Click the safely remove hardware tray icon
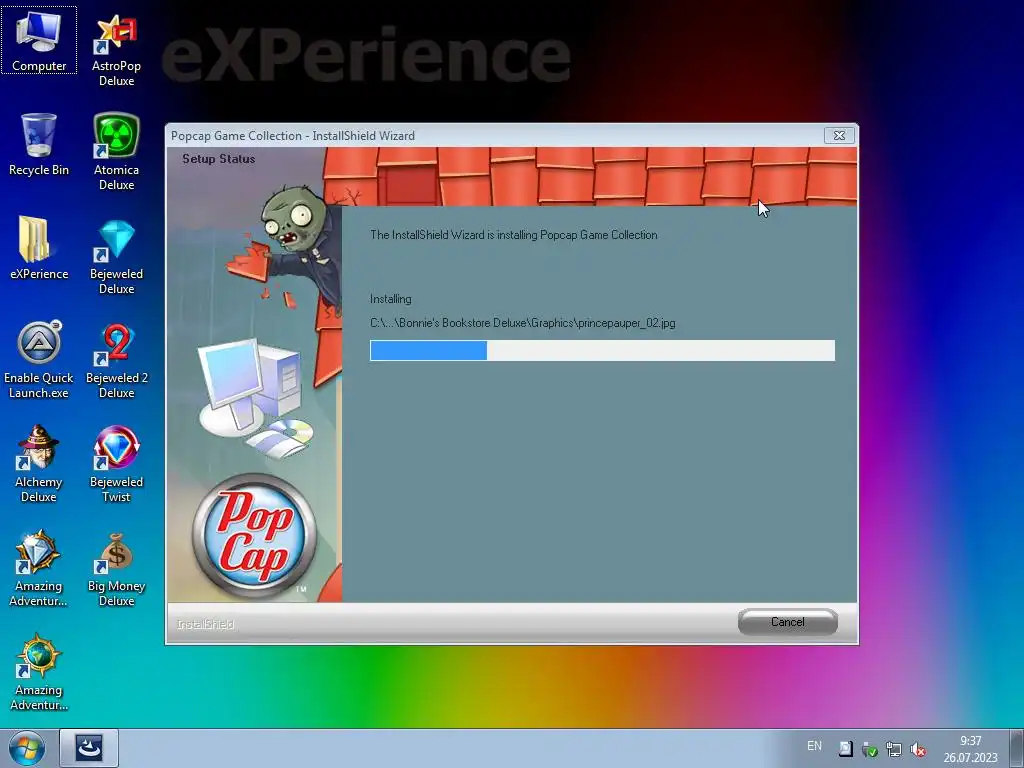The image size is (1024, 768). (x=869, y=750)
